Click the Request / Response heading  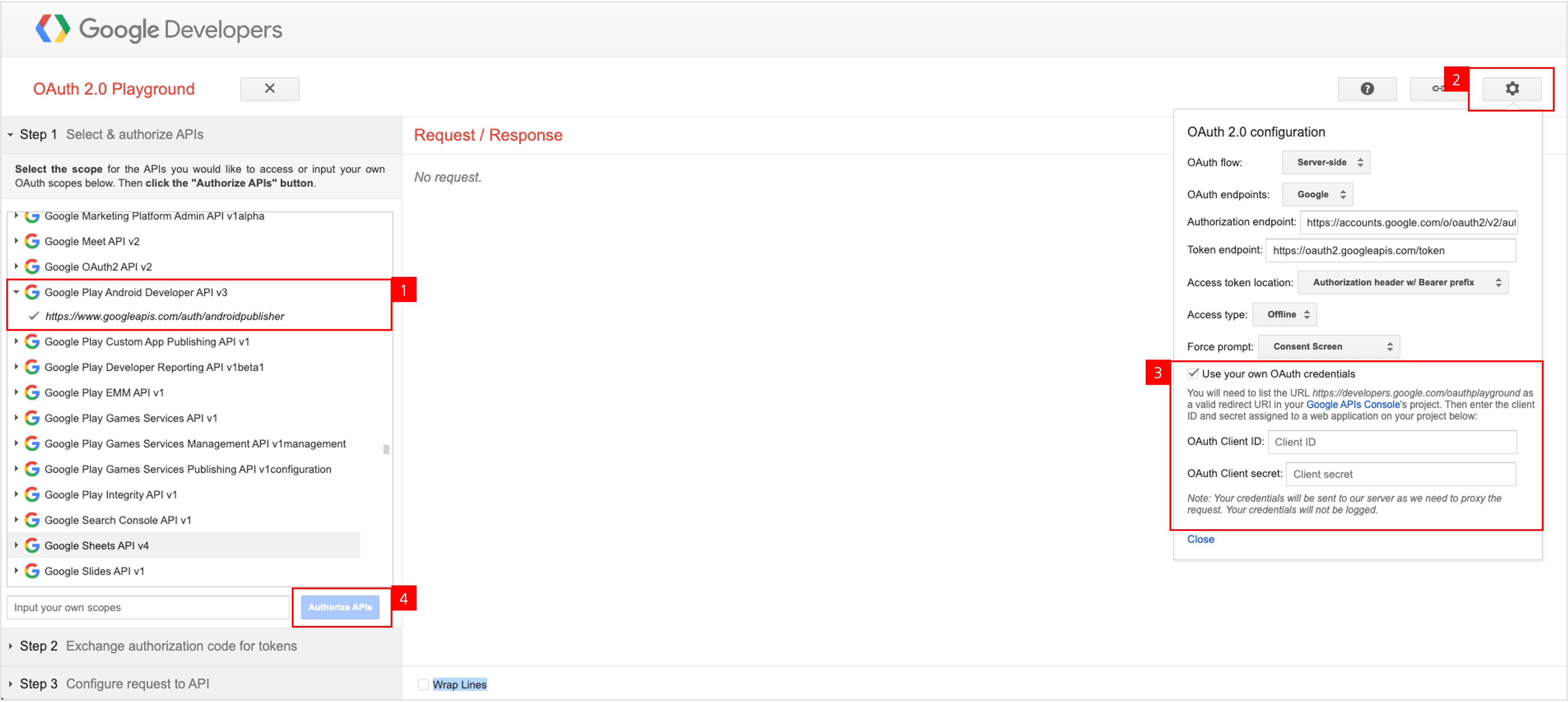488,135
